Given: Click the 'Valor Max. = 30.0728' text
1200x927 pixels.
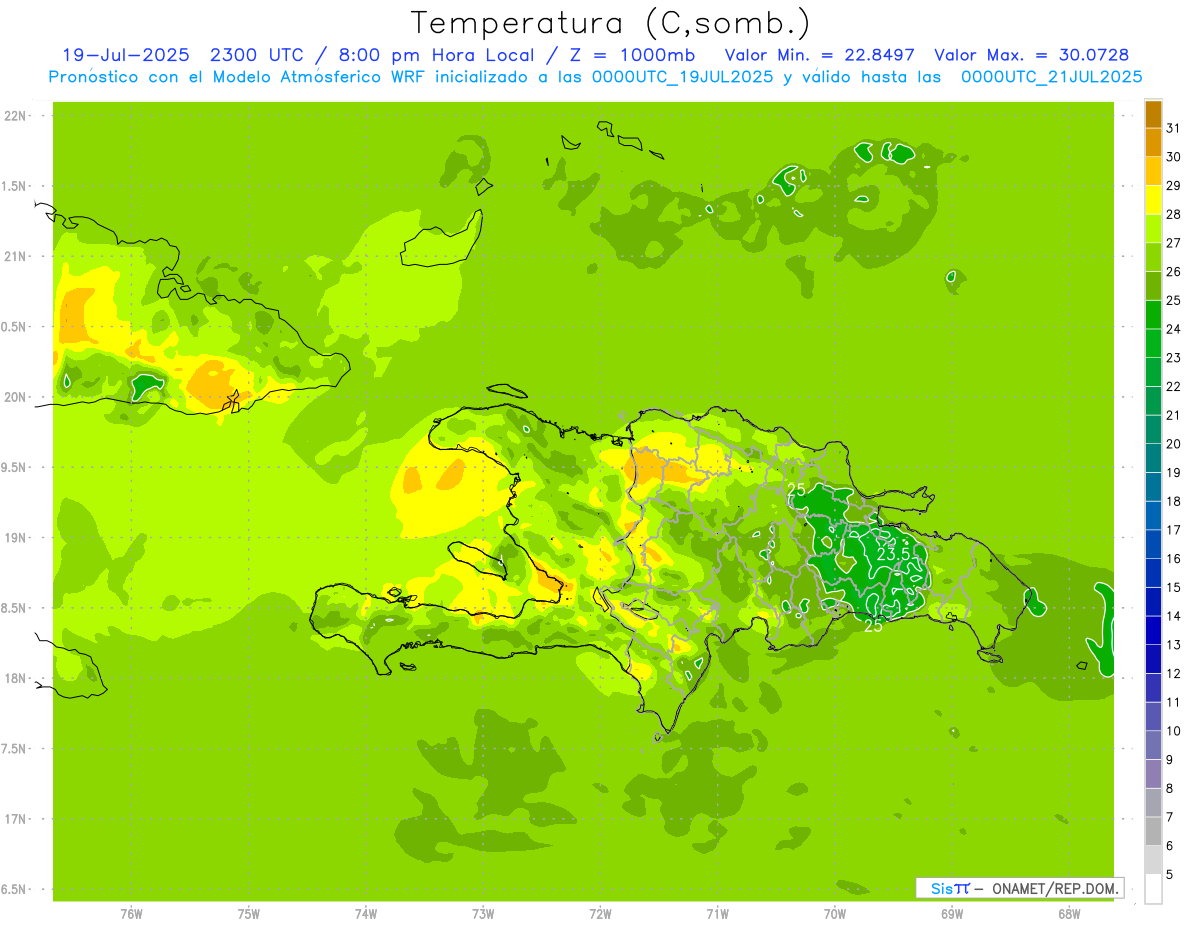Looking at the screenshot, I should pyautogui.click(x=1032, y=55).
